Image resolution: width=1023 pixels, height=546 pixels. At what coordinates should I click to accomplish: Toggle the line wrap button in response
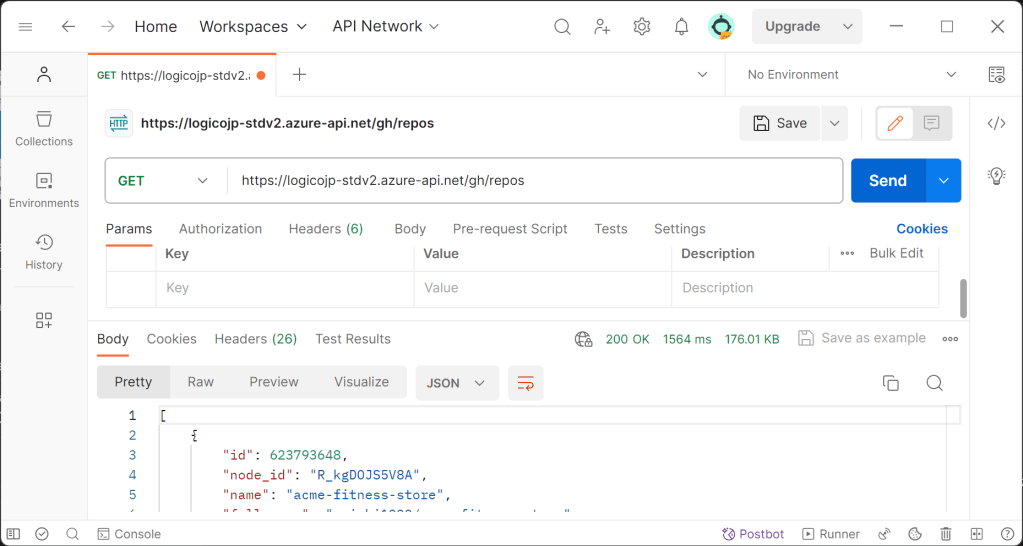(525, 383)
